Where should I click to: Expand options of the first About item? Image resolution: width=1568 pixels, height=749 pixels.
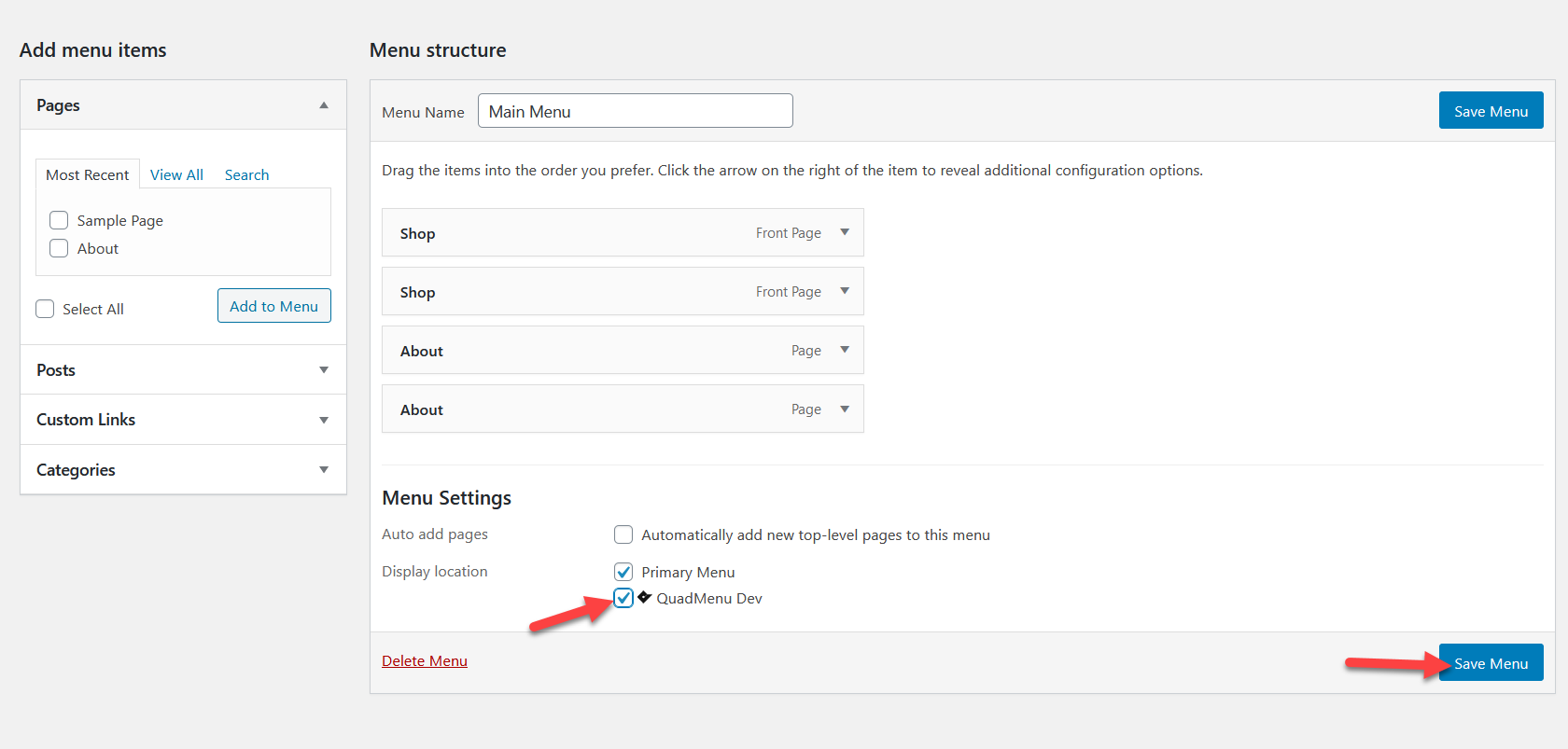(x=845, y=350)
